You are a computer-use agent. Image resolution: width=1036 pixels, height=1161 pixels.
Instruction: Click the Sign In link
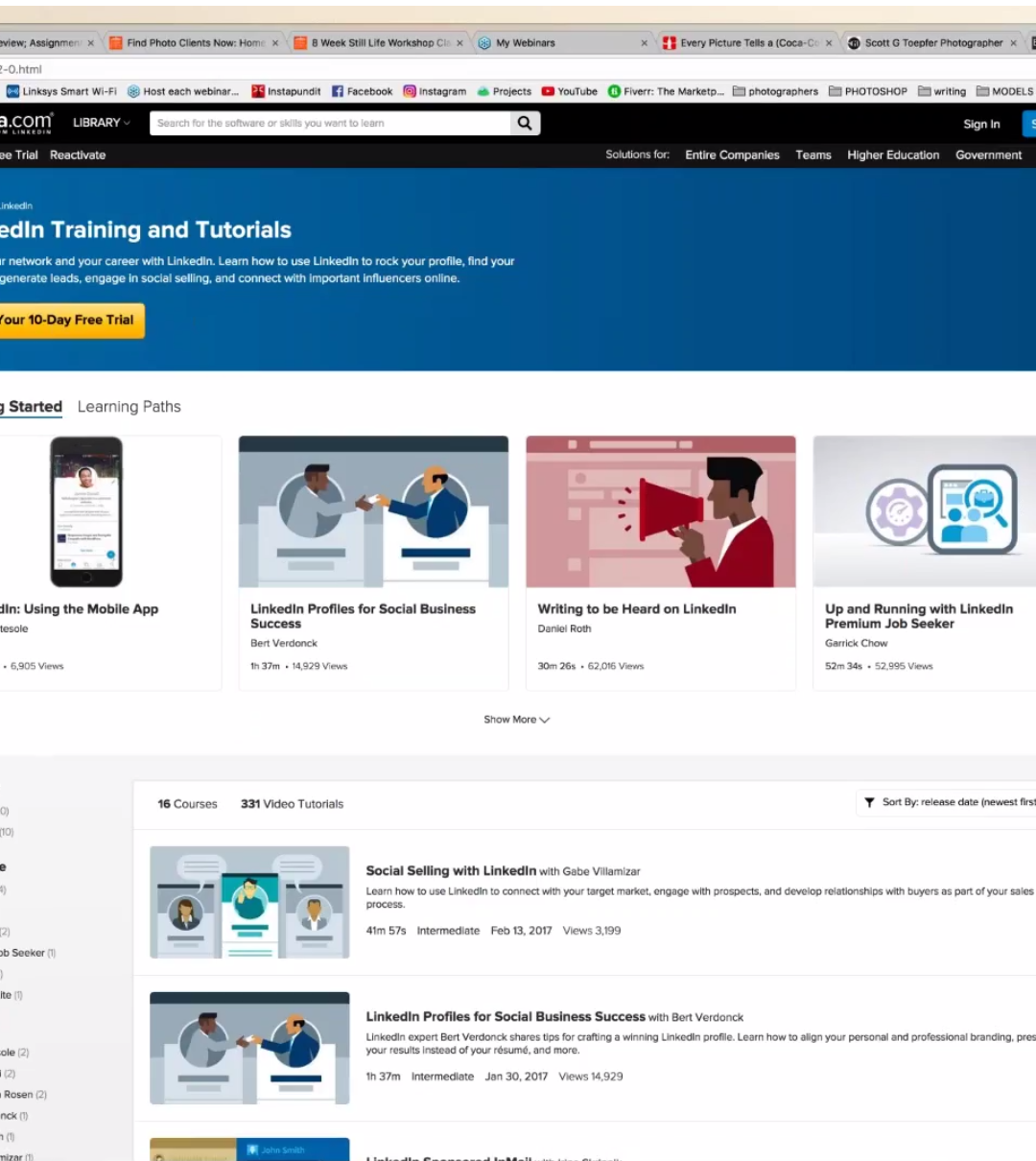click(981, 124)
